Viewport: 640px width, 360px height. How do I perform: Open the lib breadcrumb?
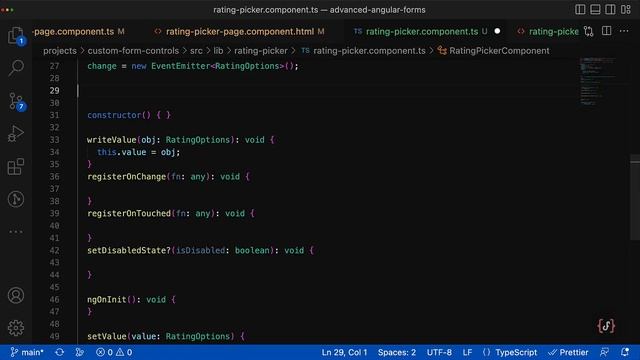[218, 51]
